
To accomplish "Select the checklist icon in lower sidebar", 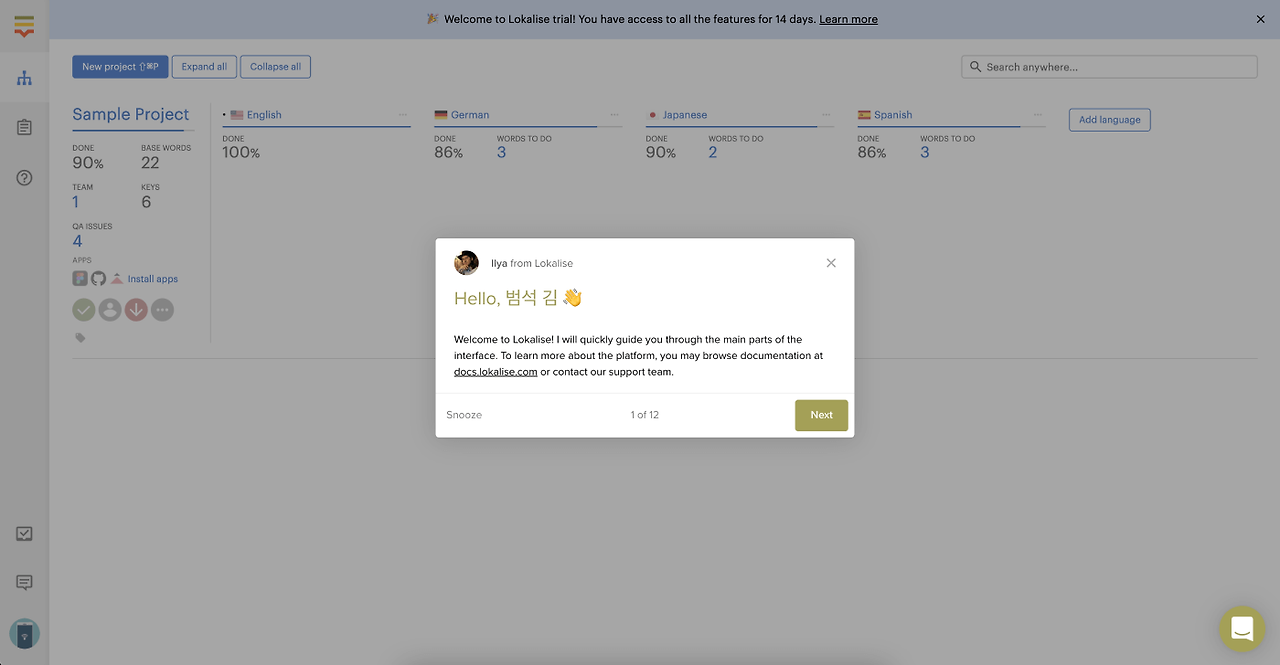I will point(24,533).
